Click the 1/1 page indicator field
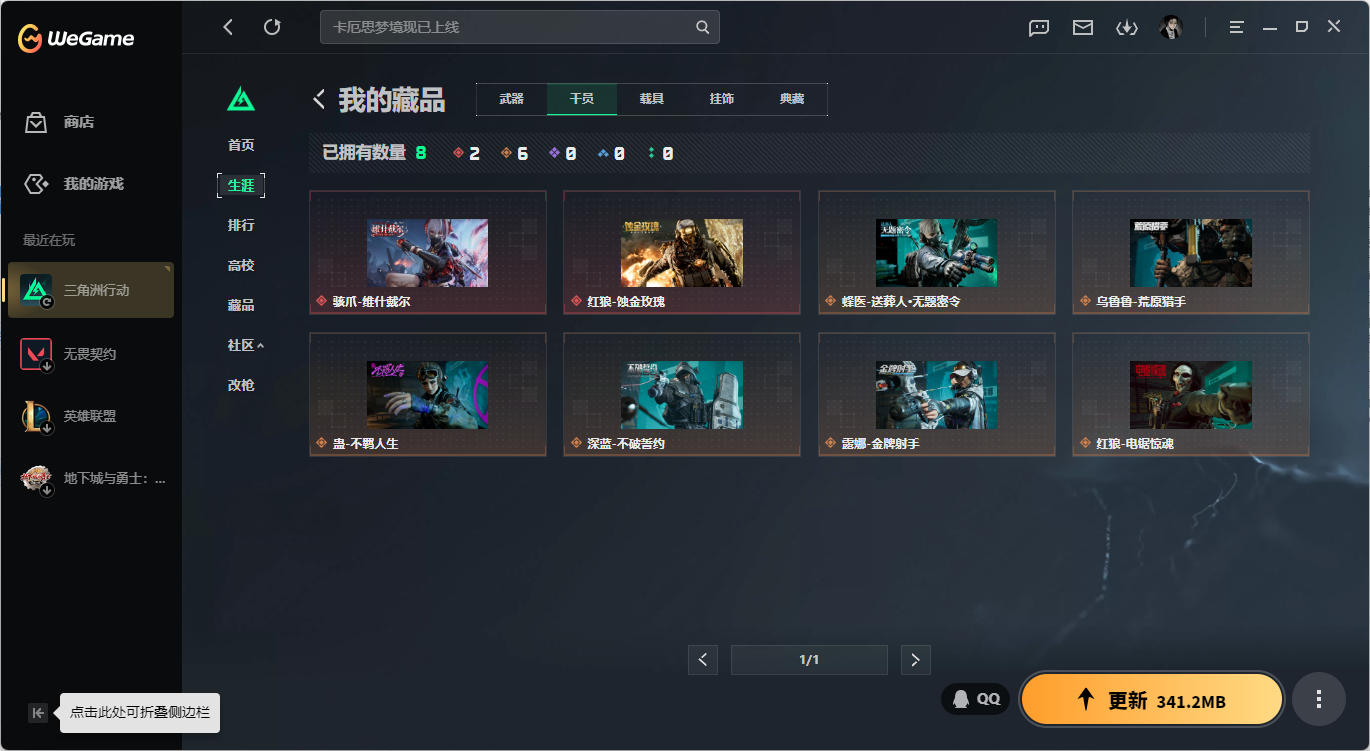Viewport: 1370px width, 751px height. coord(809,660)
